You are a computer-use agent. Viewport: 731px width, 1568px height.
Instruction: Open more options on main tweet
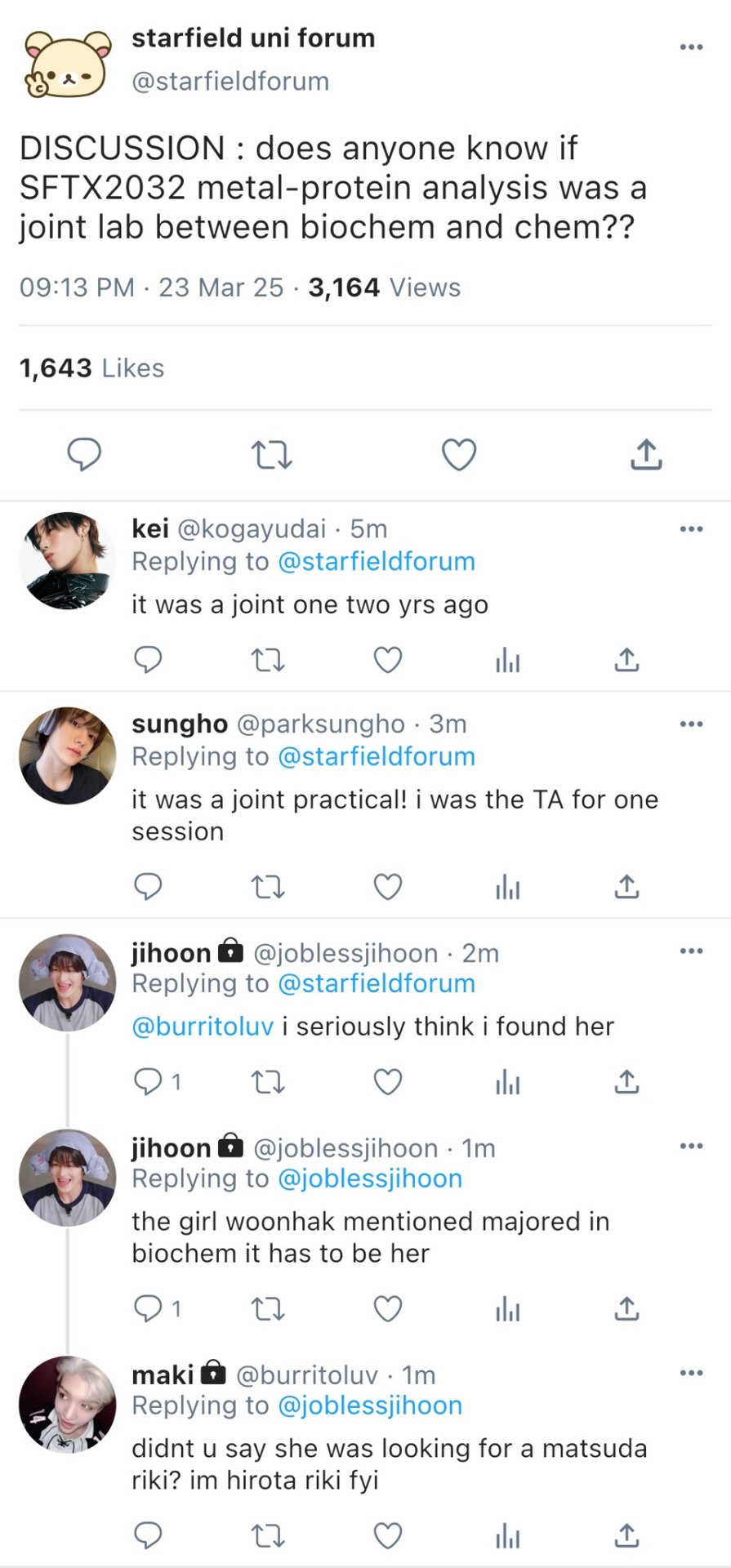tap(691, 47)
